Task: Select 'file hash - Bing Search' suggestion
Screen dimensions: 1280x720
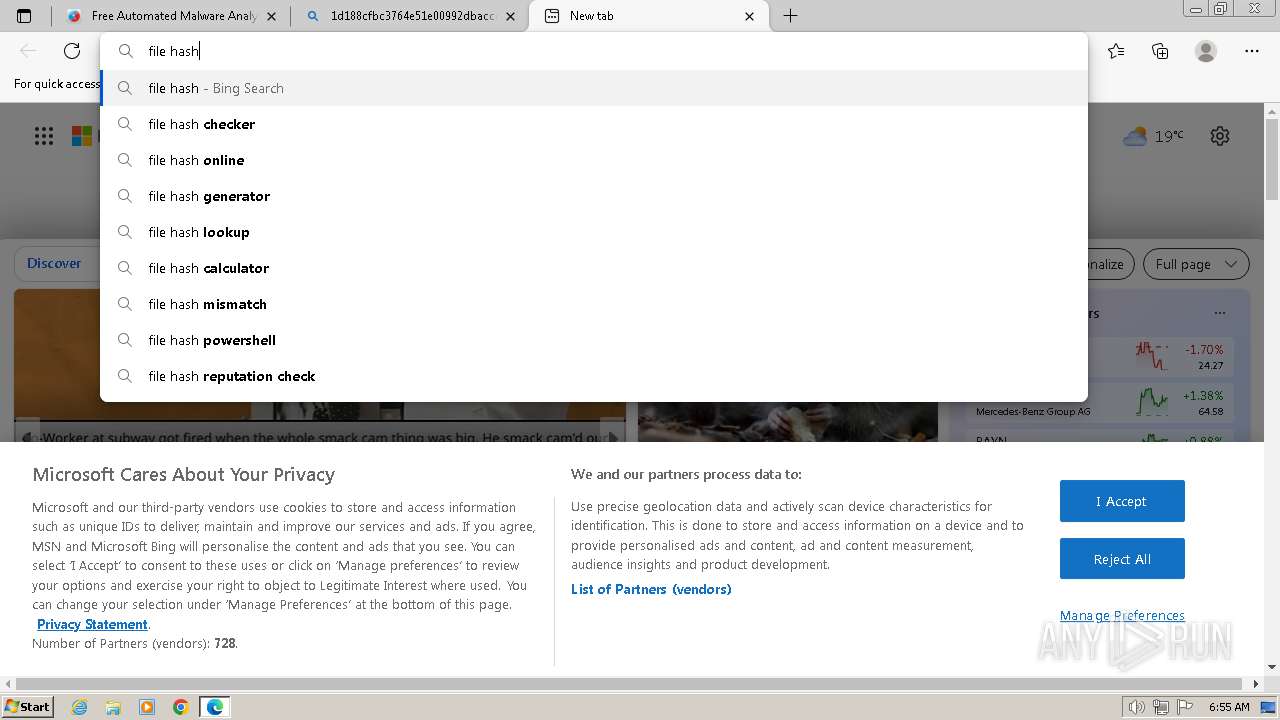Action: (x=593, y=88)
